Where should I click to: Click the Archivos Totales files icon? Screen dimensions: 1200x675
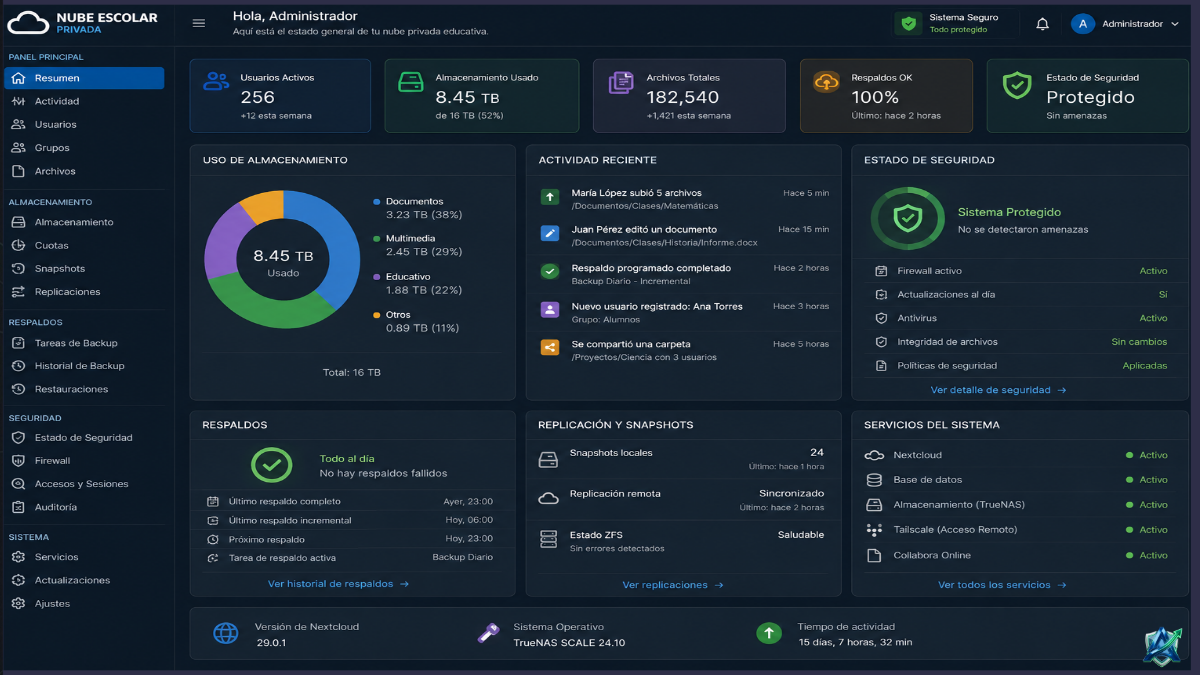(621, 83)
